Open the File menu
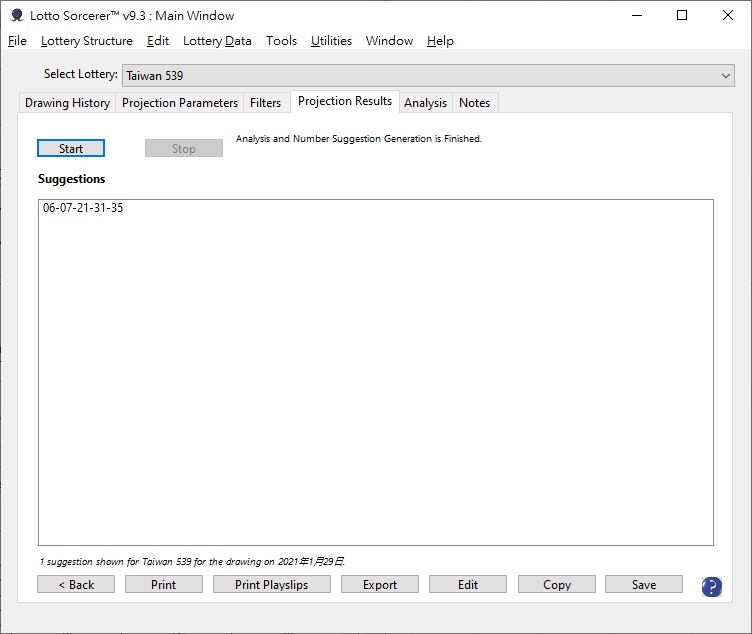The height and width of the screenshot is (634, 752). pyautogui.click(x=17, y=41)
